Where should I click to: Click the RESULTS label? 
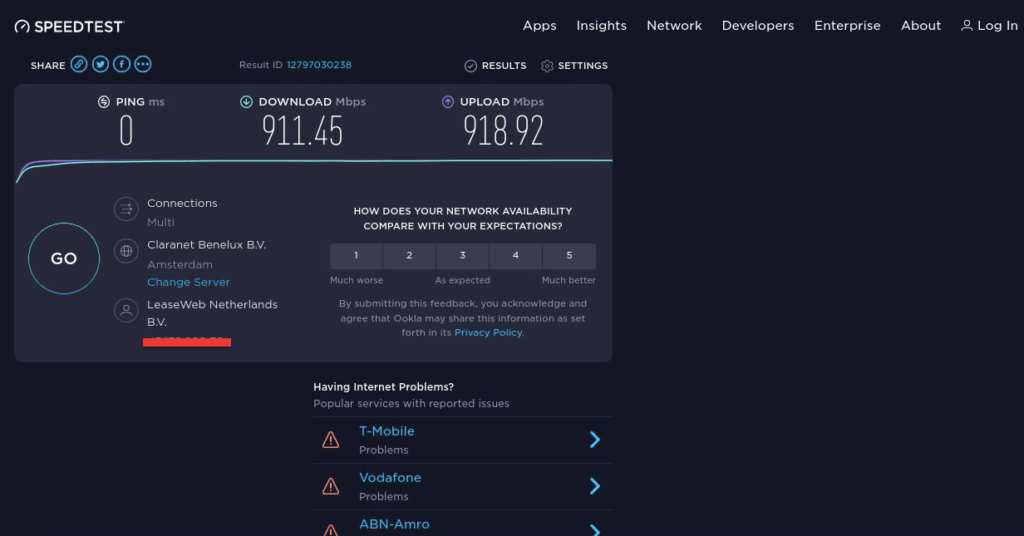point(504,66)
